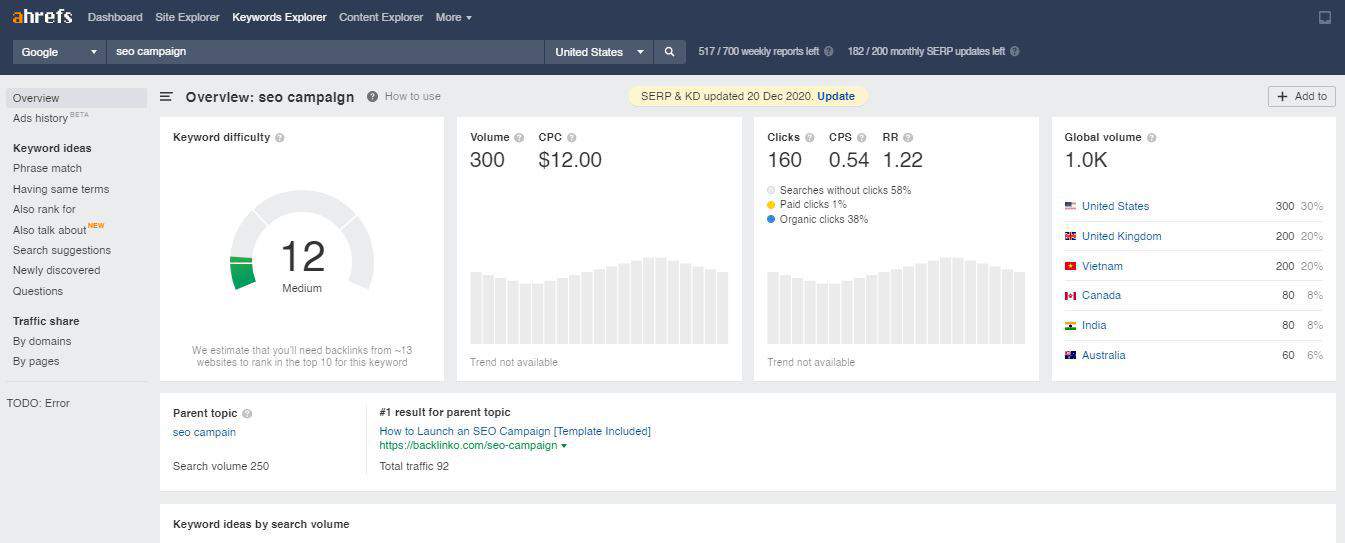
Task: Select Ads history in the sidebar
Action: coord(40,118)
